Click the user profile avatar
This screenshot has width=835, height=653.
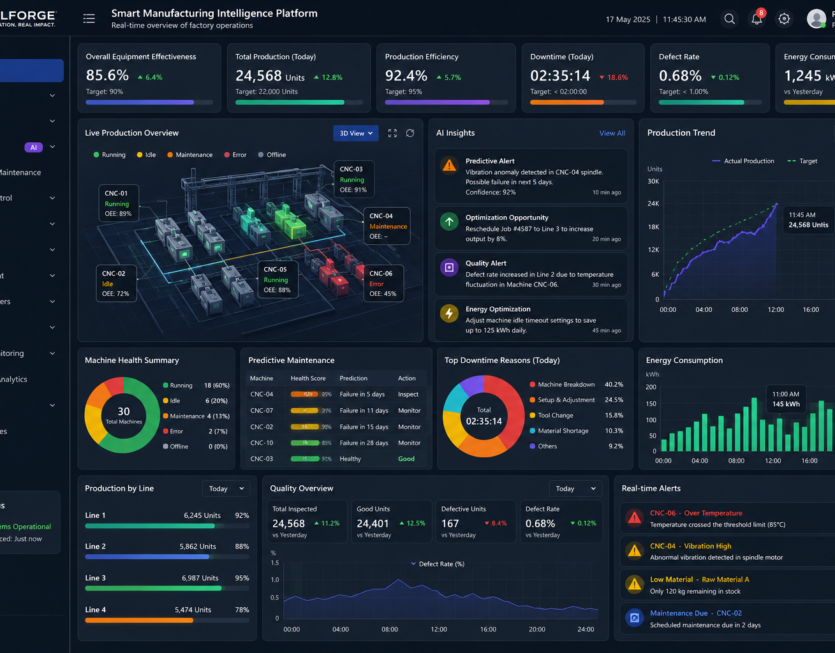pyautogui.click(x=816, y=19)
